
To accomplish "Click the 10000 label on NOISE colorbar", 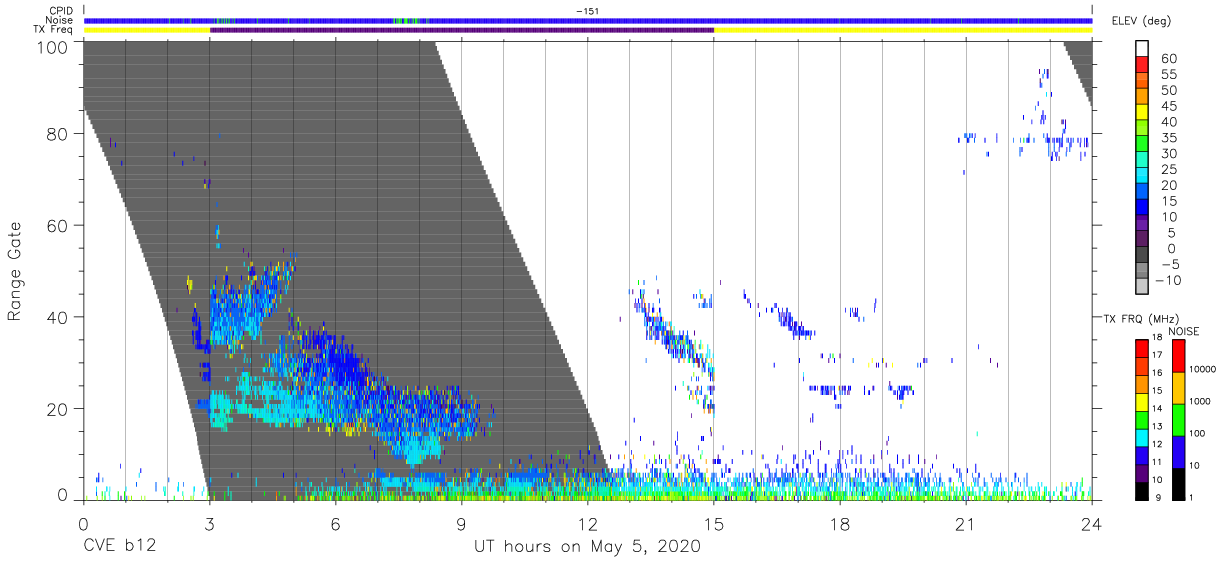I will point(1203,371).
